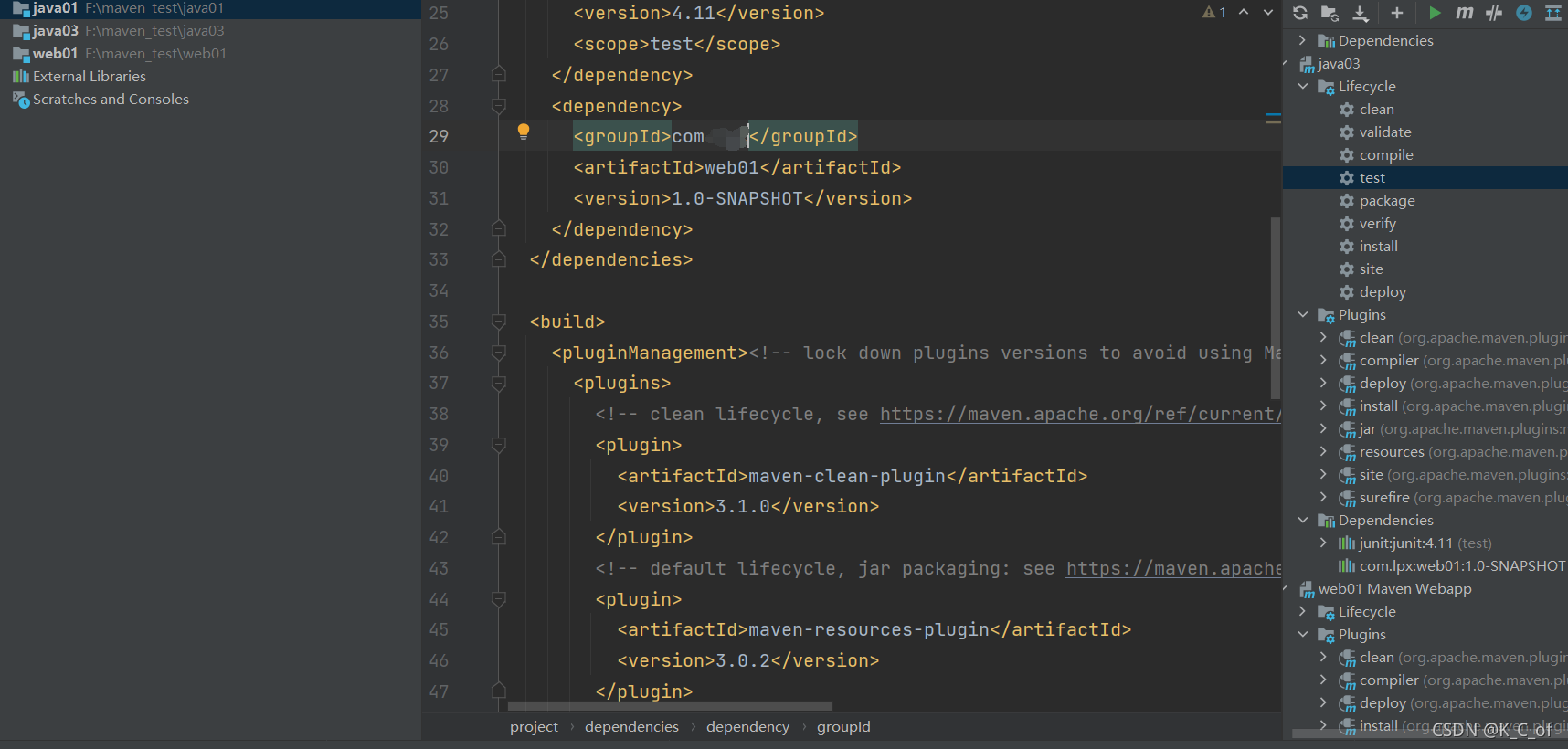Open the maven.apache link on line 43
The height and width of the screenshot is (749, 1568).
click(1173, 569)
